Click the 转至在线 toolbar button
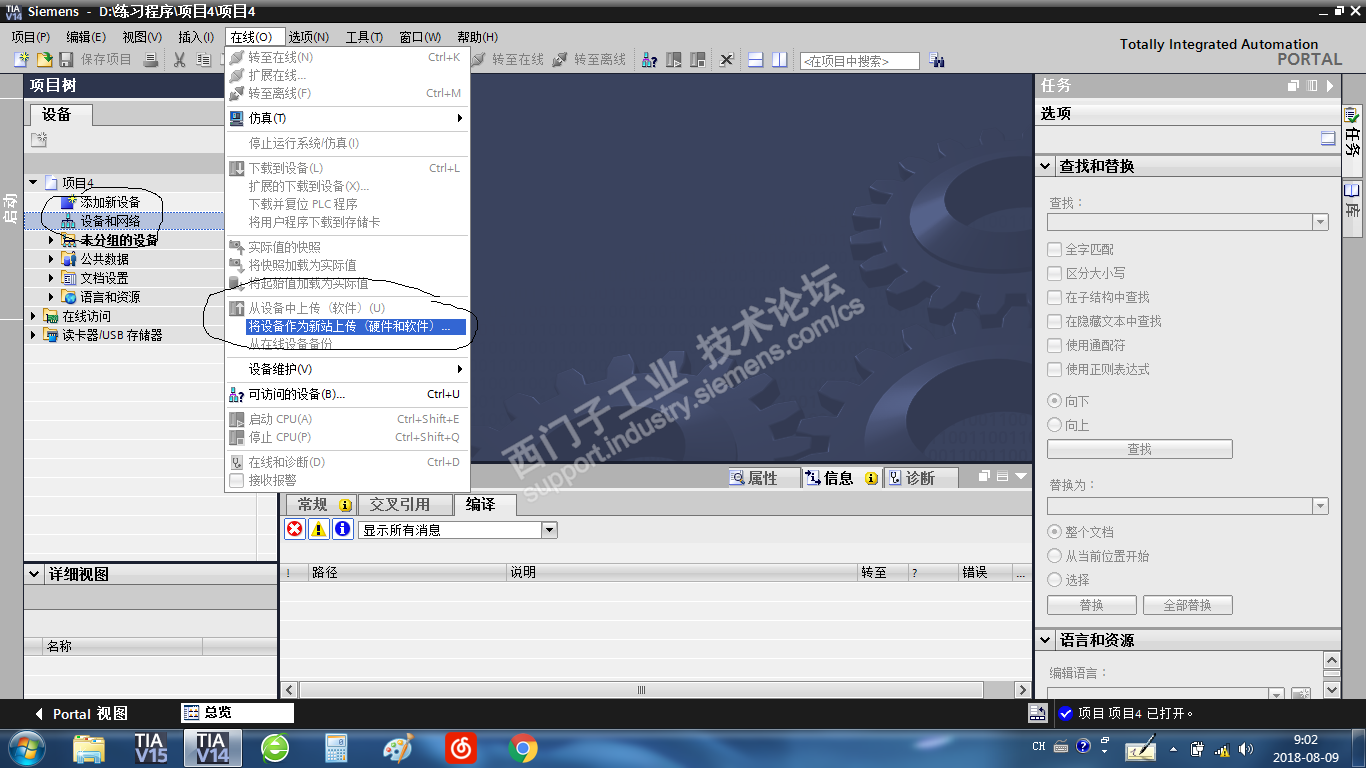Image resolution: width=1366 pixels, height=768 pixels. (x=508, y=60)
